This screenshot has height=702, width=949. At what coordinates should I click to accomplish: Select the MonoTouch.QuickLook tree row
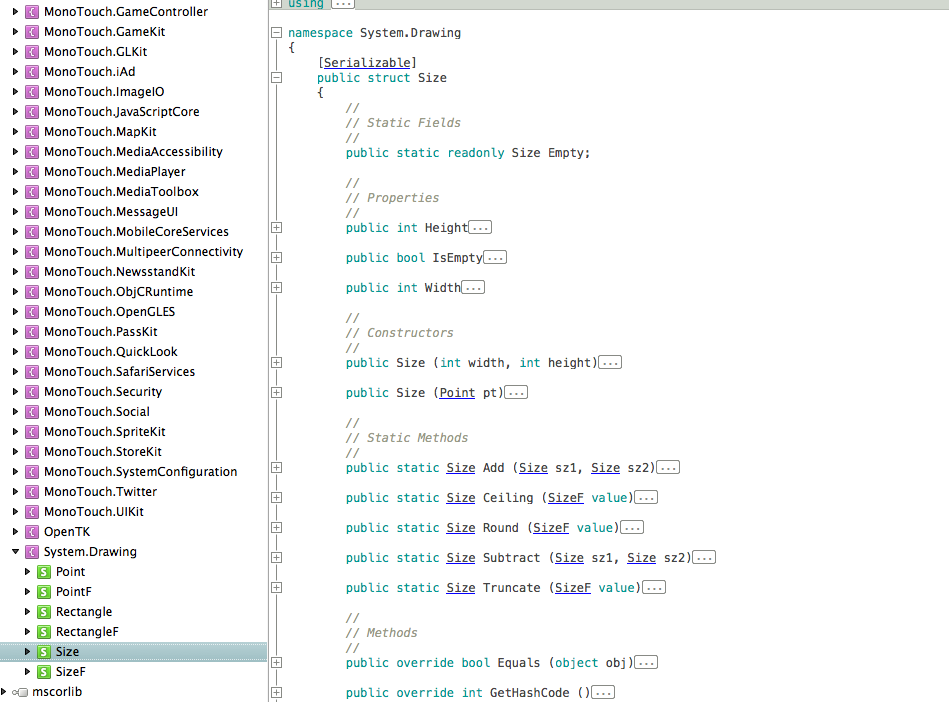point(133,351)
